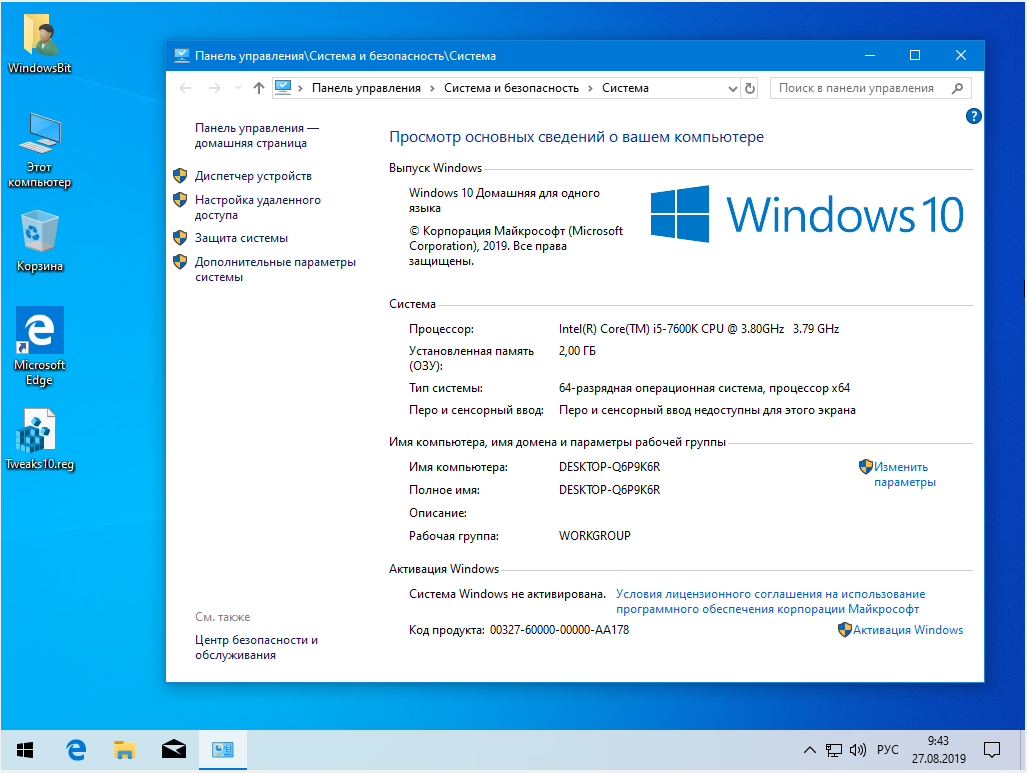1027x773 pixels.
Task: Click the Активация Windows link
Action: 907,630
